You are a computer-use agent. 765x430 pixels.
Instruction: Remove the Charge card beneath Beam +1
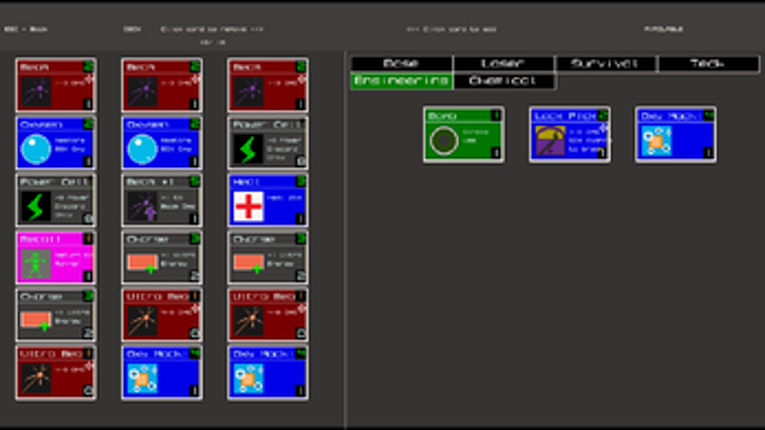(161, 258)
